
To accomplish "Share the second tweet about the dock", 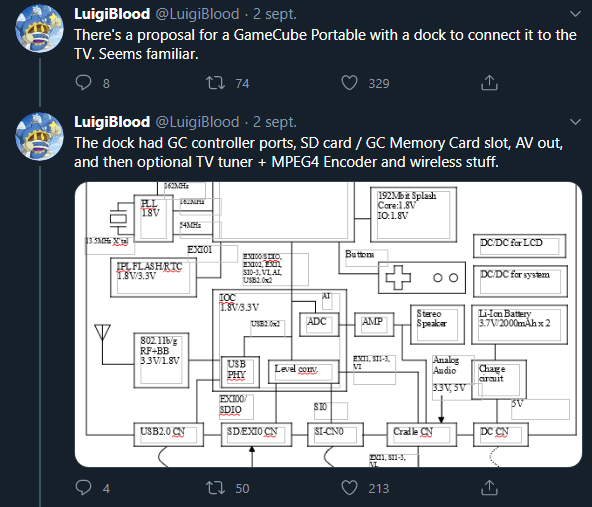I will pos(489,487).
